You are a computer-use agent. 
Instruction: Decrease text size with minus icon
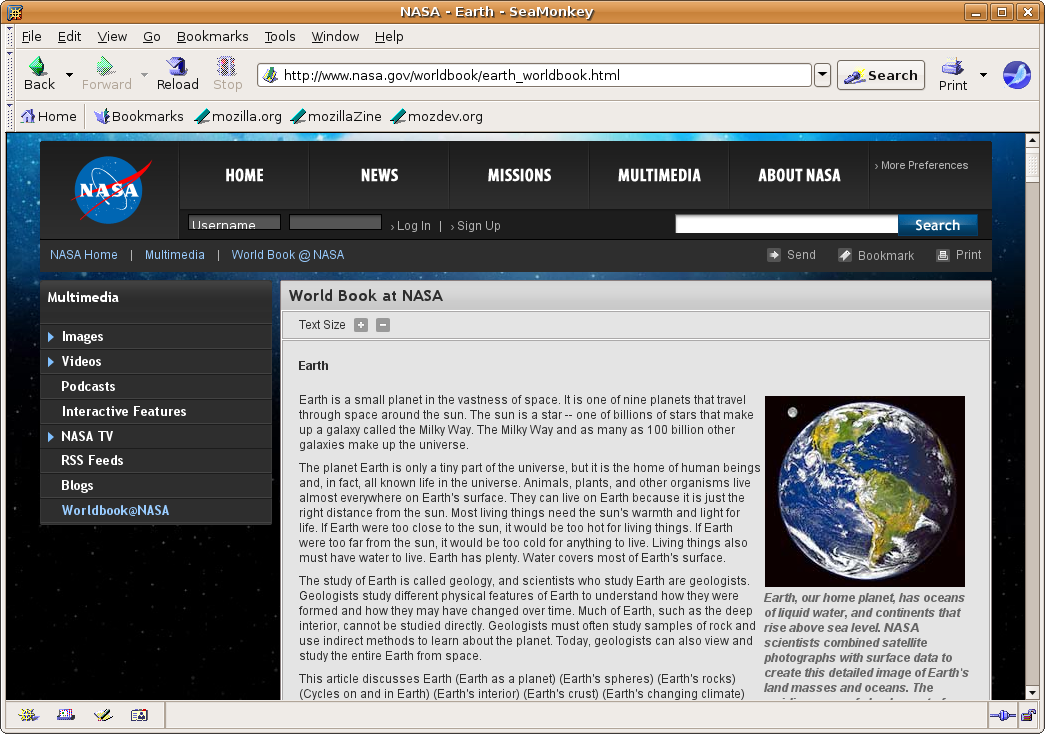pos(383,325)
